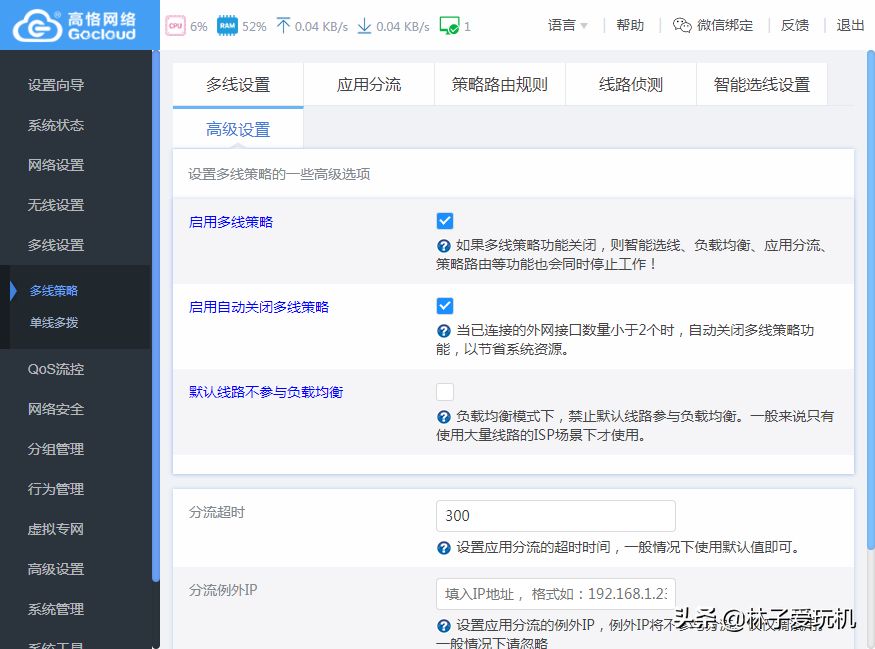Click the Gocloud logo icon
875x649 pixels.
pos(36,25)
